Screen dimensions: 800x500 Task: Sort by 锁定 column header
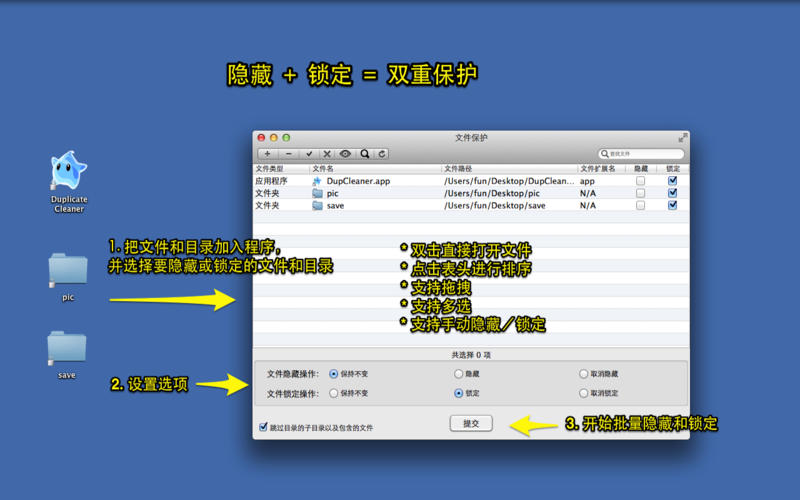672,168
